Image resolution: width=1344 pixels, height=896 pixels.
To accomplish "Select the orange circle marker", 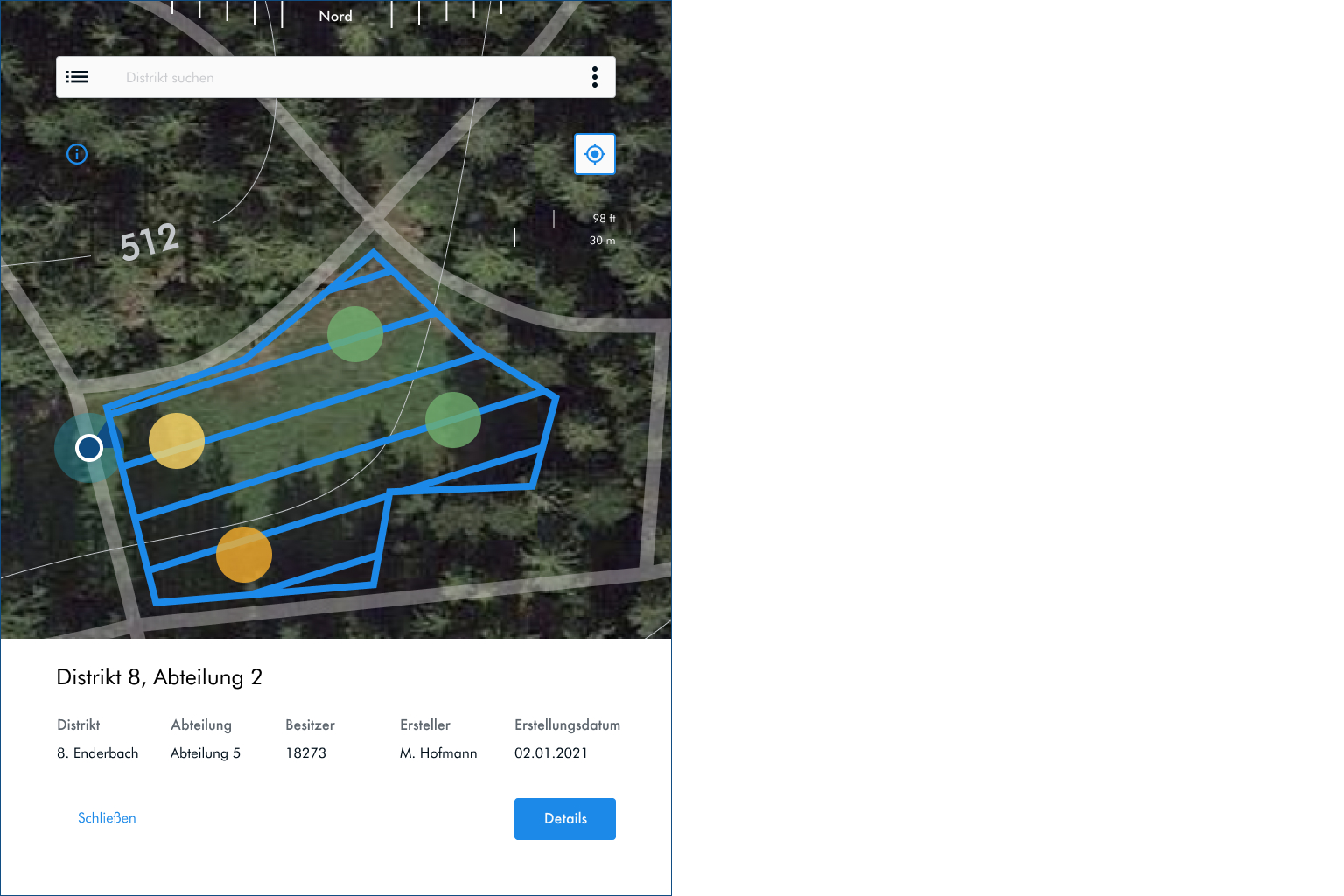I will (x=244, y=555).
